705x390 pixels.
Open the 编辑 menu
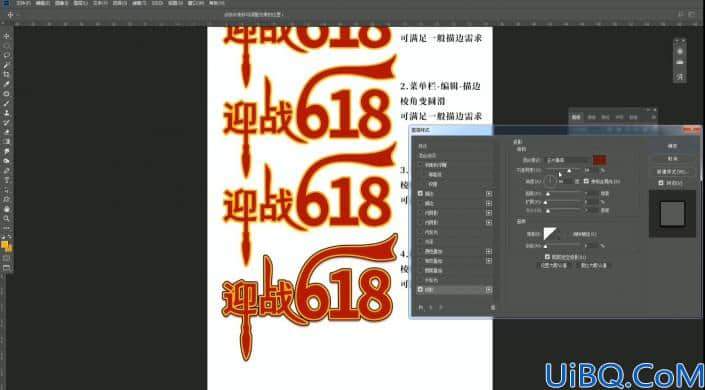(43, 3)
